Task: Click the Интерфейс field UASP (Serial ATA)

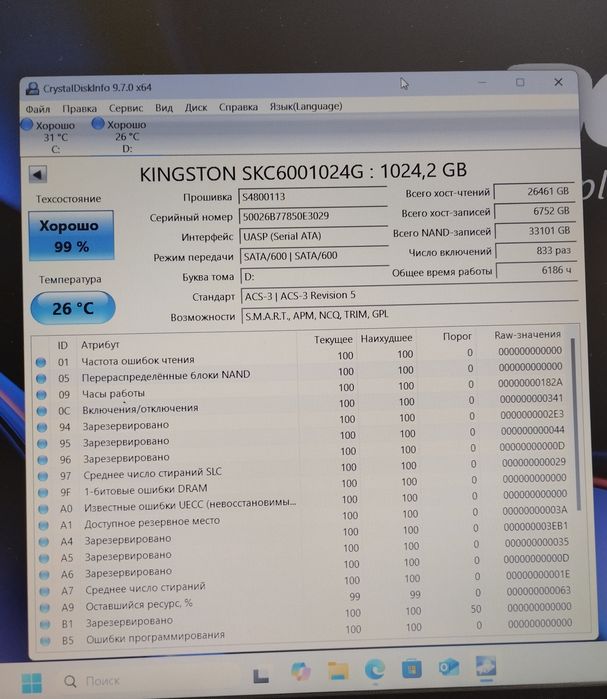Action: (314, 236)
